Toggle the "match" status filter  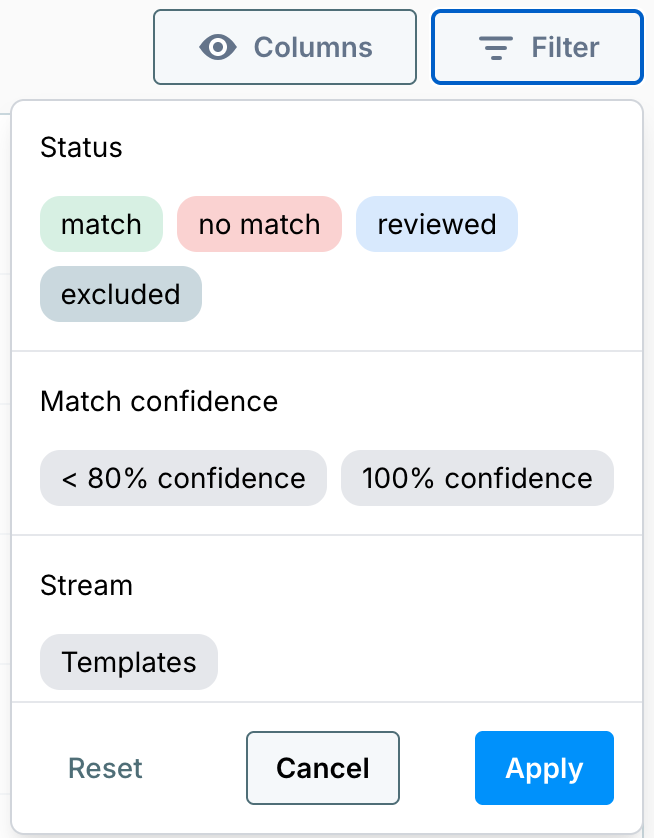point(101,224)
